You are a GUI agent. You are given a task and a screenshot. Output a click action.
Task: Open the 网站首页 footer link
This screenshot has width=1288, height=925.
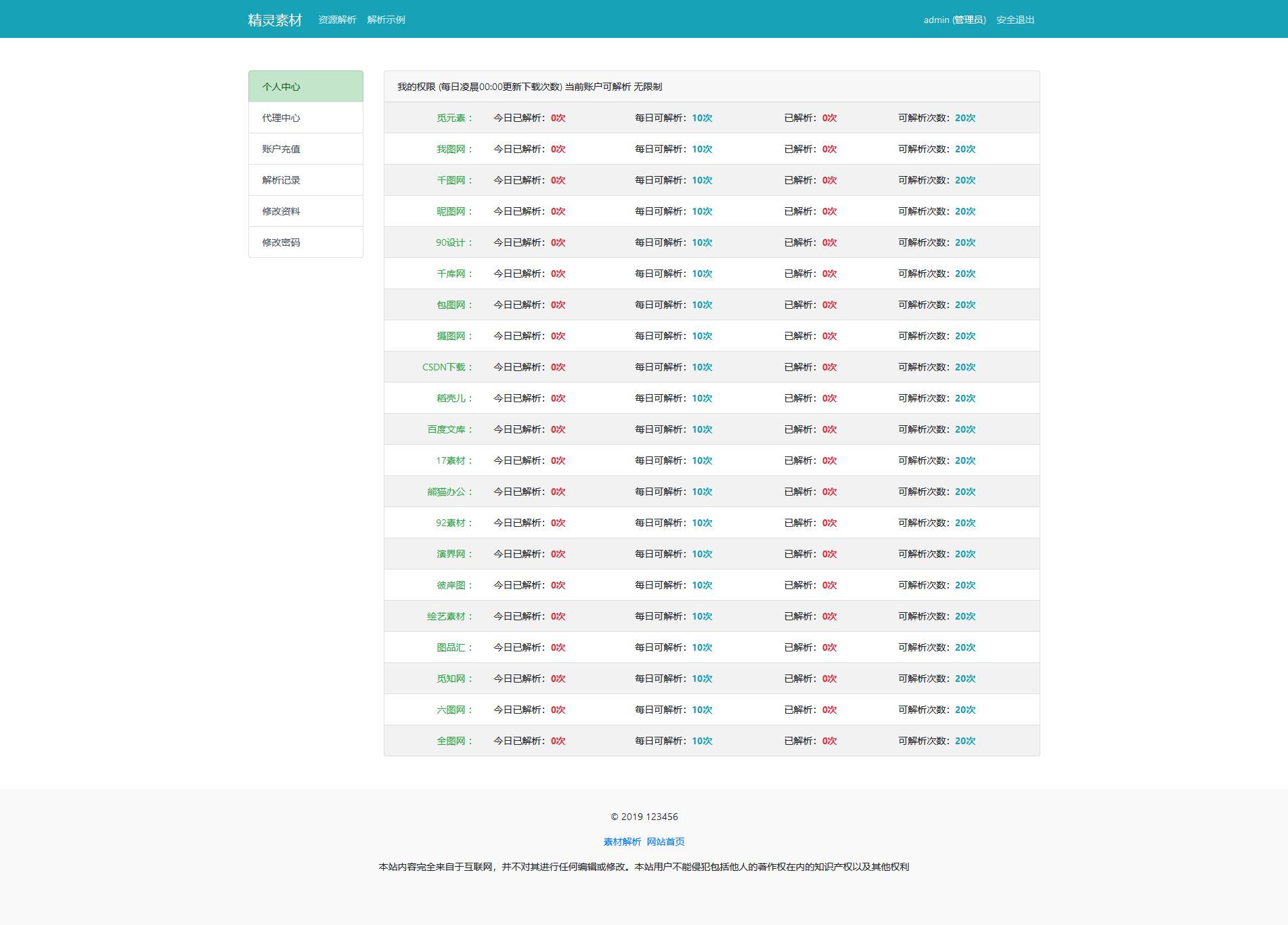point(665,842)
